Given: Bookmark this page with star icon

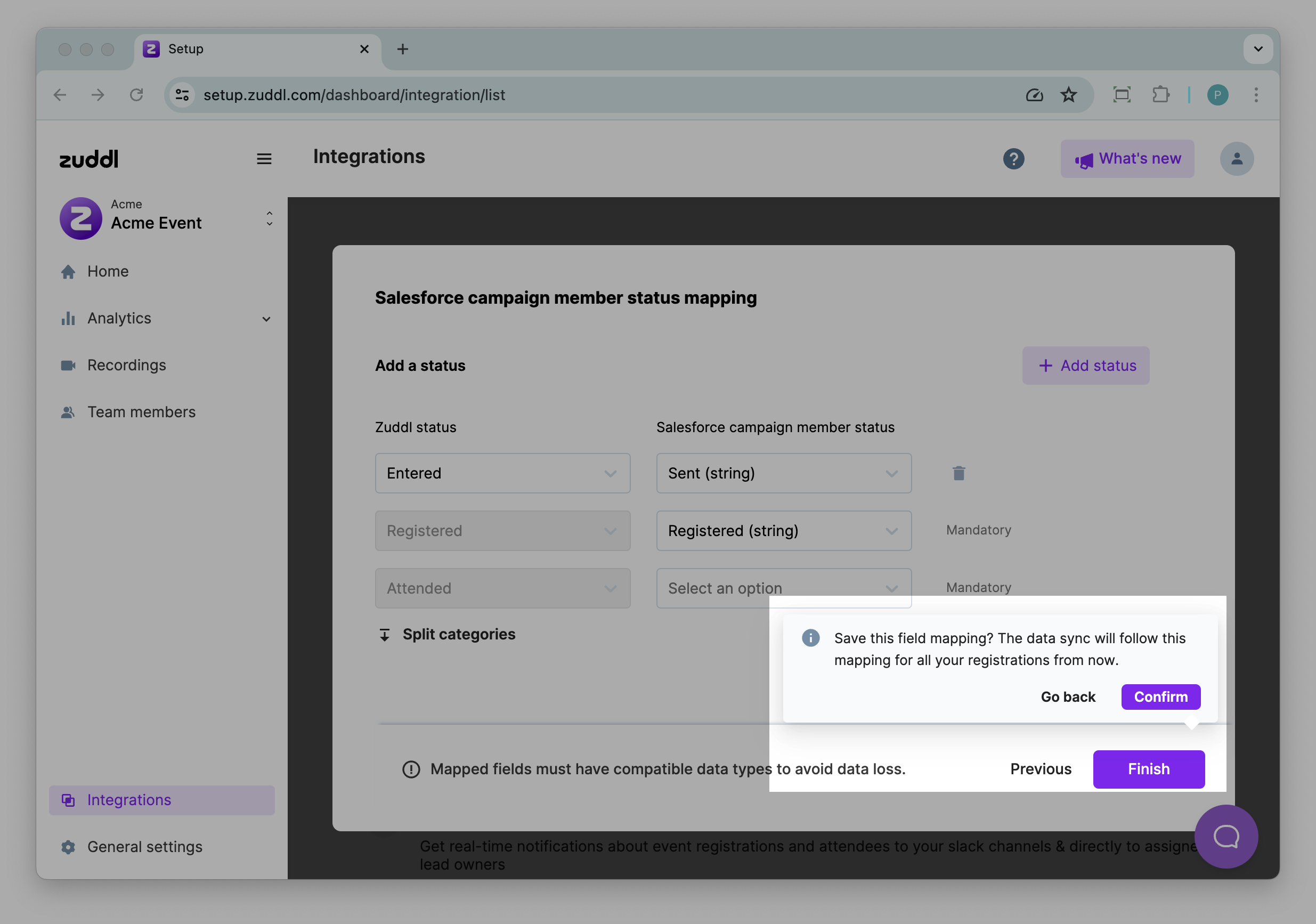Looking at the screenshot, I should [1068, 95].
